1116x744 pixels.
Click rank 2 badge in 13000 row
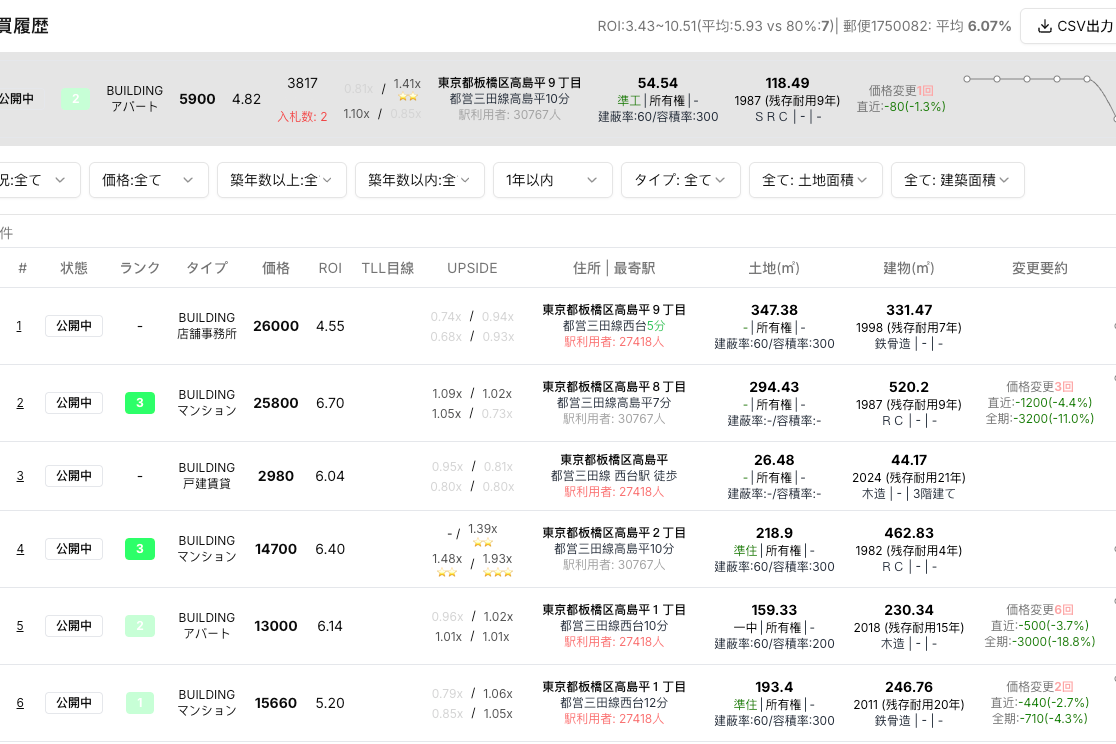click(x=140, y=626)
